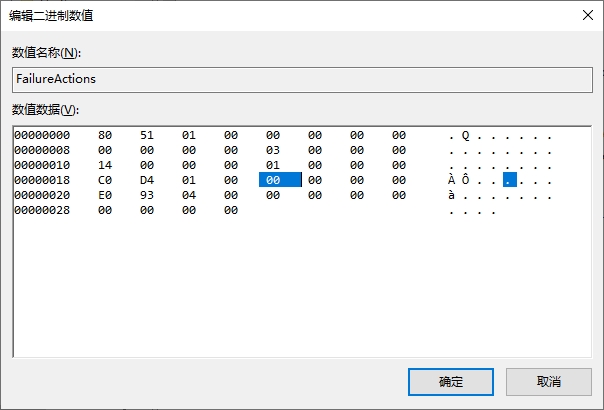Select the highlighted 00 byte in row 00000018
The width and height of the screenshot is (604, 410).
click(273, 180)
